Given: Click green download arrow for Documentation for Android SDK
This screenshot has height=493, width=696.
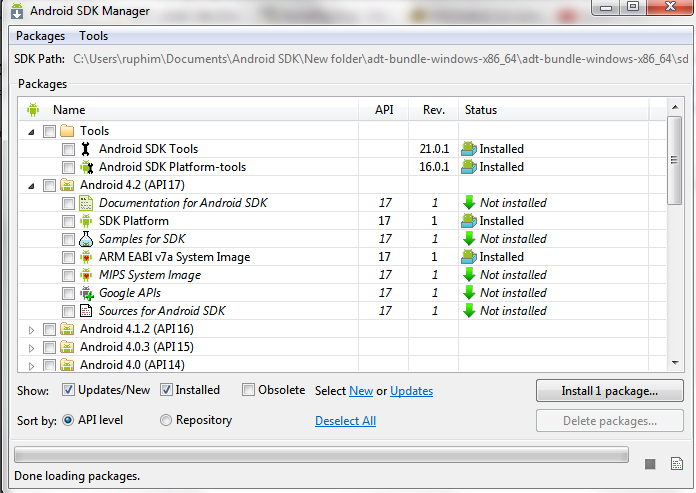Looking at the screenshot, I should click(x=469, y=203).
